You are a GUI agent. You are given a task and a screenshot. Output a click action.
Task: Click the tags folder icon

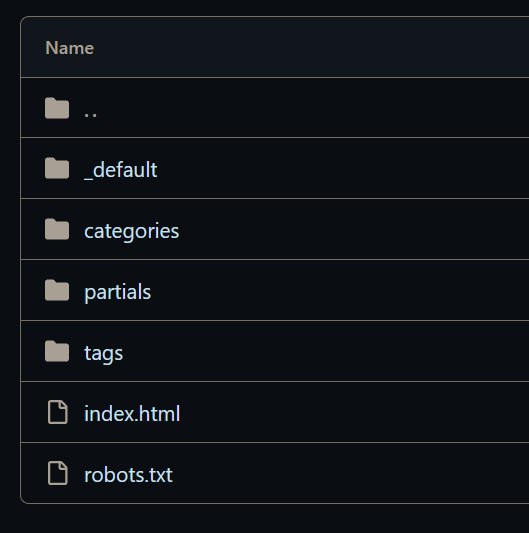tap(57, 351)
